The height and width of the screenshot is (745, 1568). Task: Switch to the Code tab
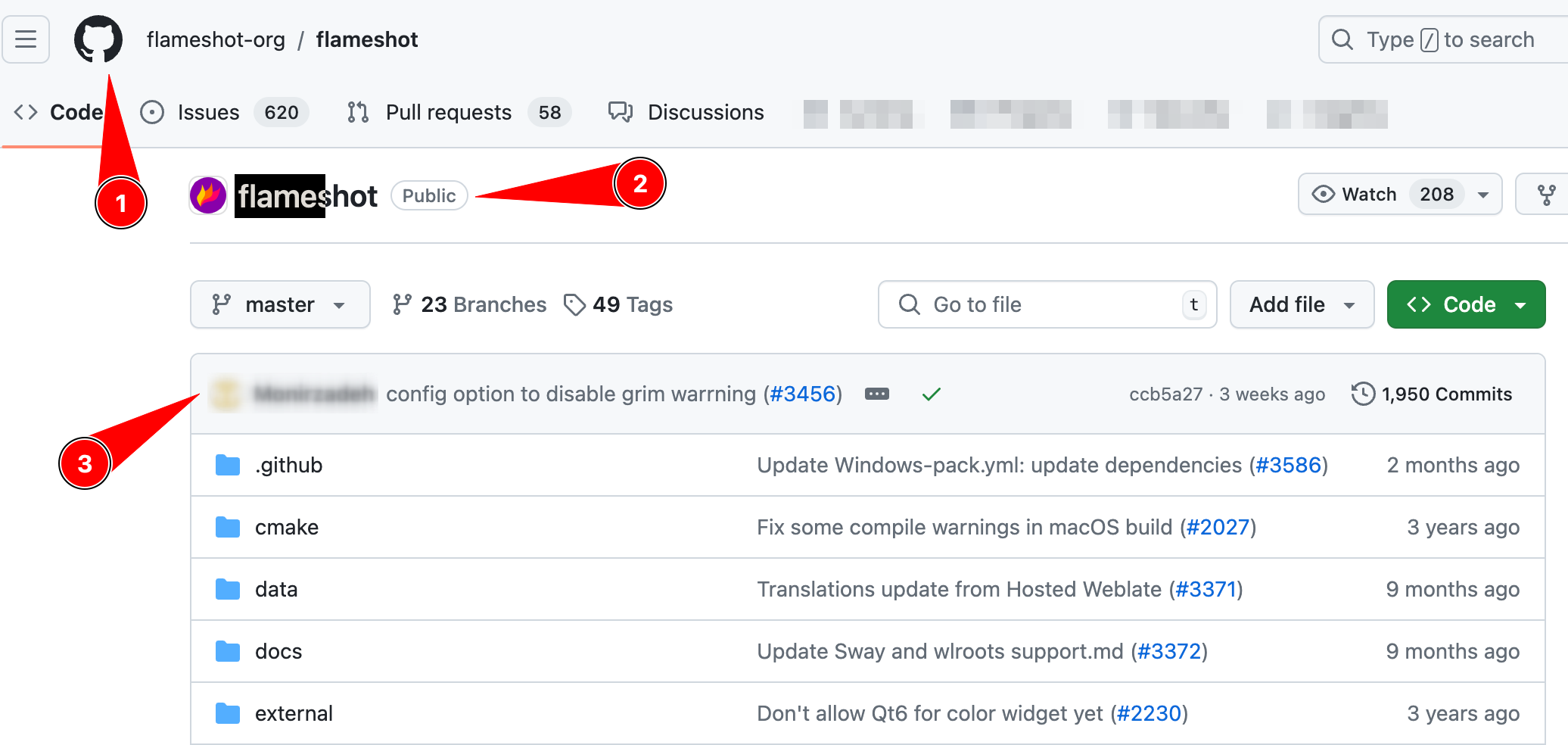point(58,112)
